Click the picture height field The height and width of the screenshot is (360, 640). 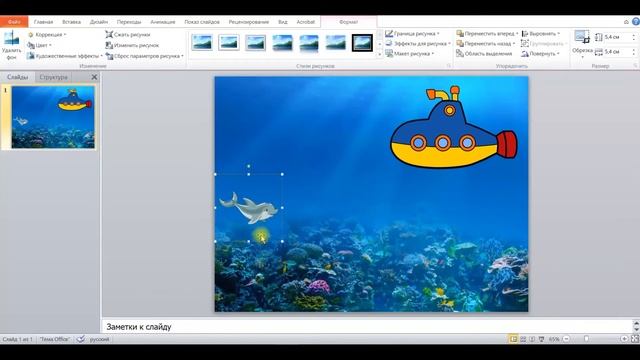coord(616,37)
